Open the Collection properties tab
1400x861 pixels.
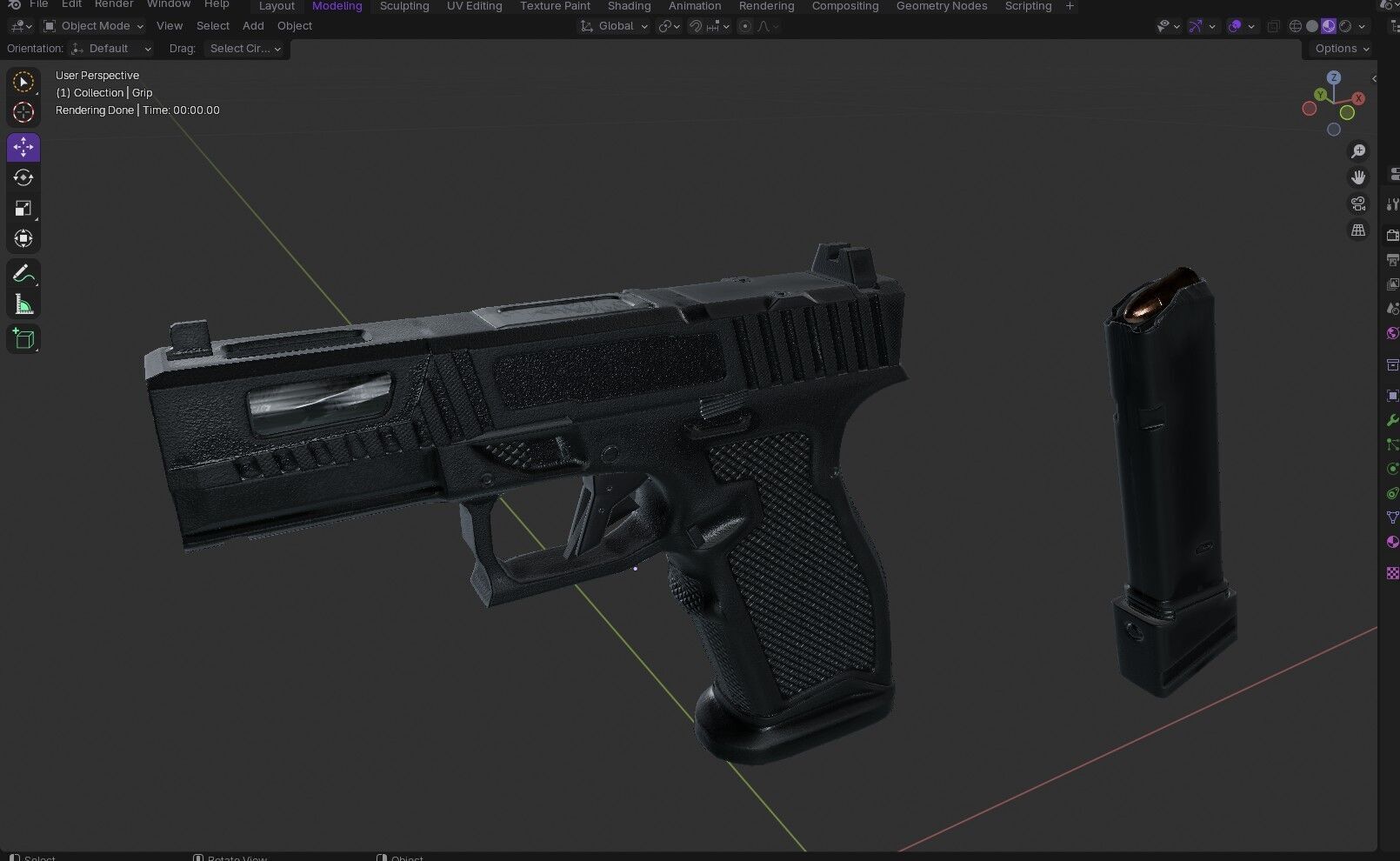tap(1392, 364)
